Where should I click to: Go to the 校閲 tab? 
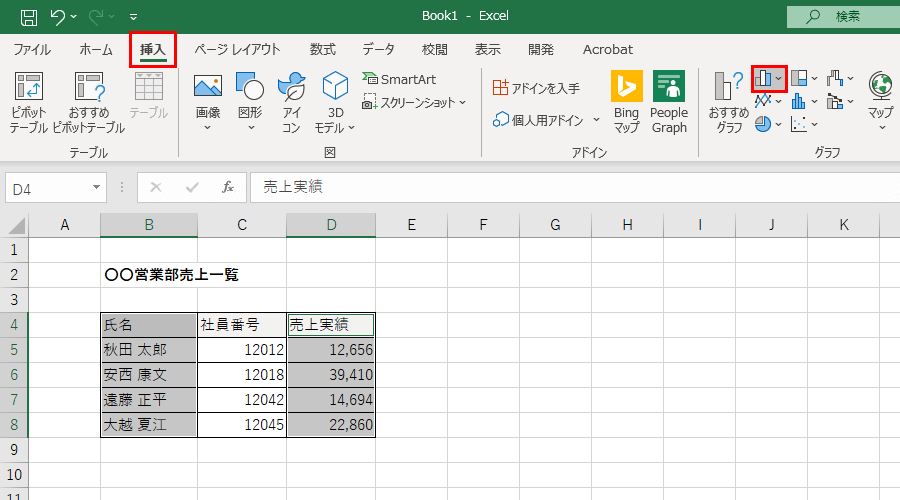click(435, 50)
